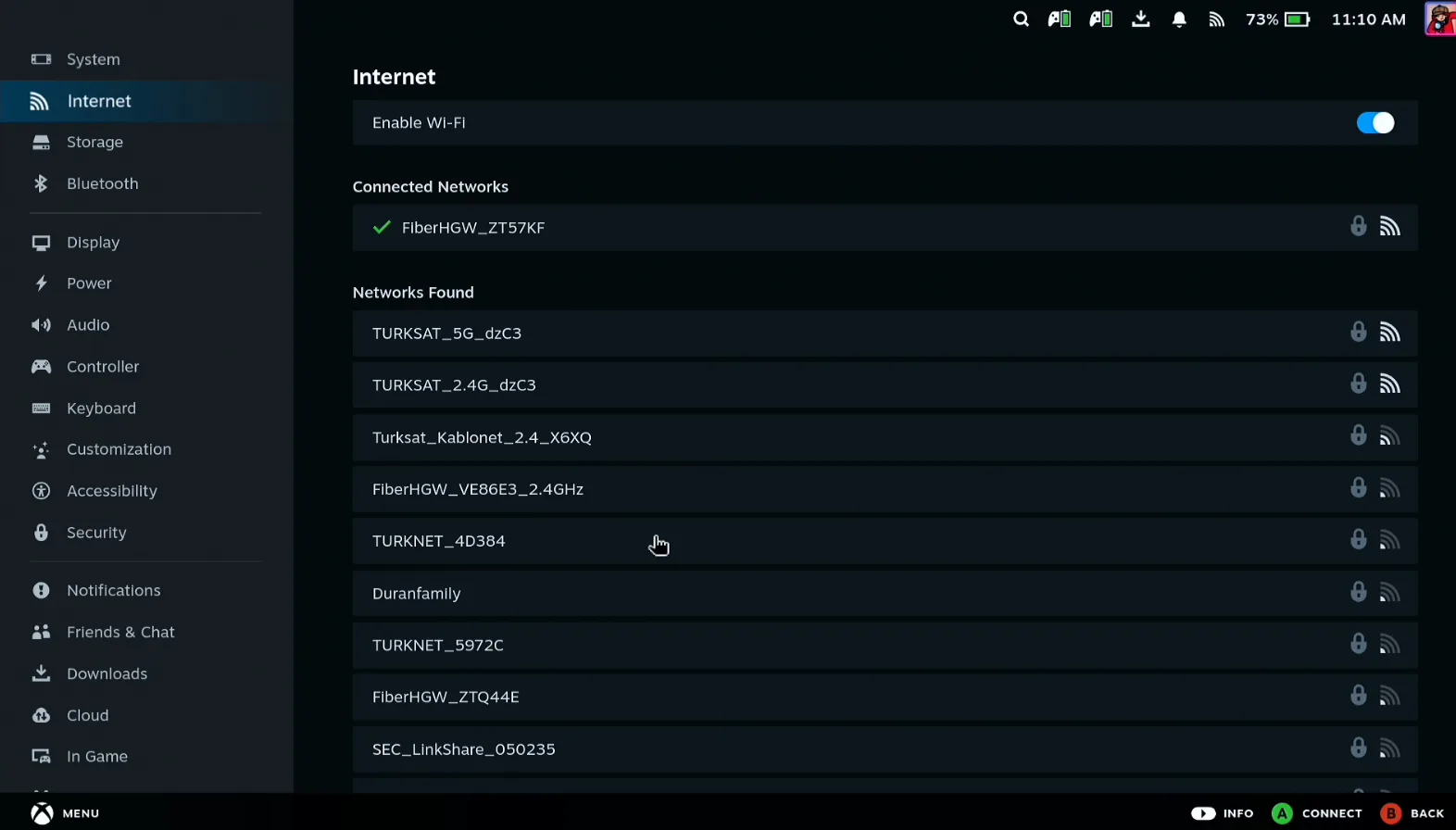Open Security settings
Image resolution: width=1456 pixels, height=830 pixels.
(146, 533)
